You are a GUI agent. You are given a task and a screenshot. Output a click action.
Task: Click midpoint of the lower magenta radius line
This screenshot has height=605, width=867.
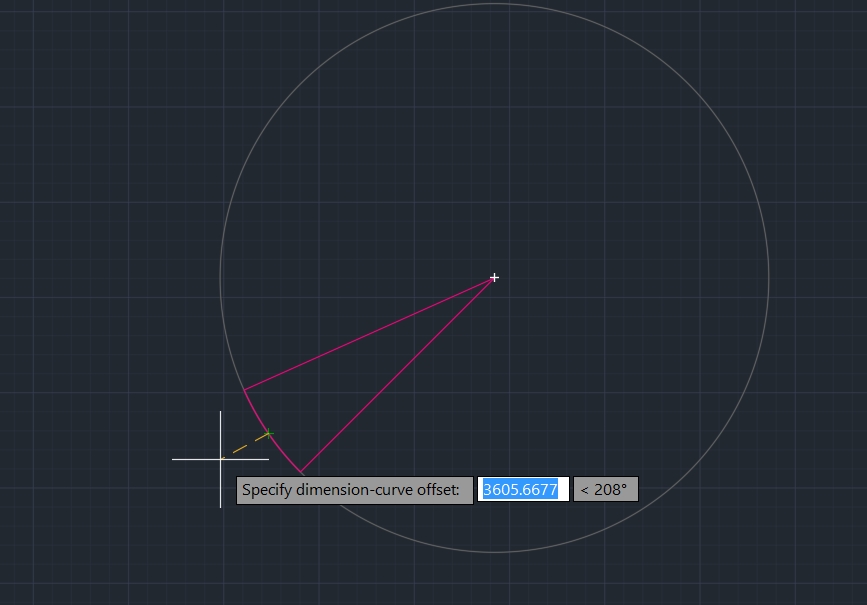click(397, 375)
